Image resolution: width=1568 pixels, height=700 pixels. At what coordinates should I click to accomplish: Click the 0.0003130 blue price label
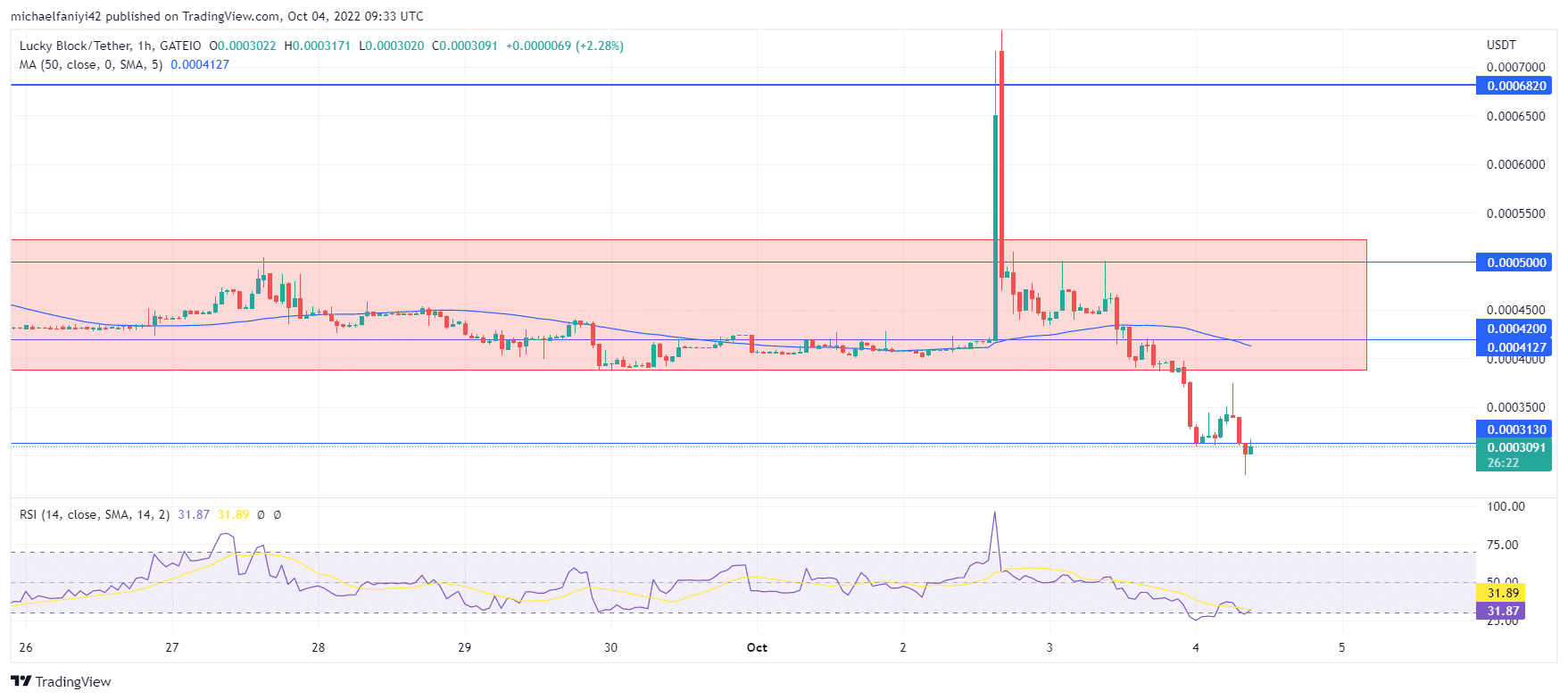pos(1514,429)
